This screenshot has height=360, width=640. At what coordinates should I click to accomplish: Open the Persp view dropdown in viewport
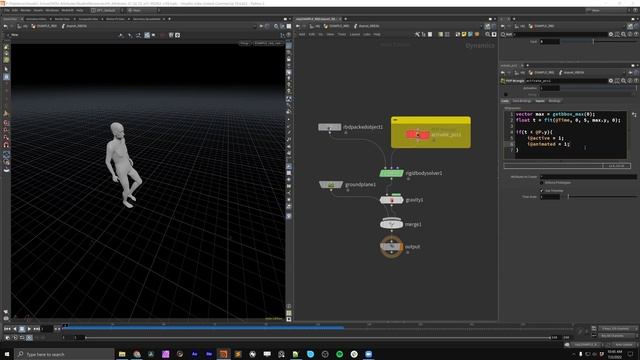[244, 43]
